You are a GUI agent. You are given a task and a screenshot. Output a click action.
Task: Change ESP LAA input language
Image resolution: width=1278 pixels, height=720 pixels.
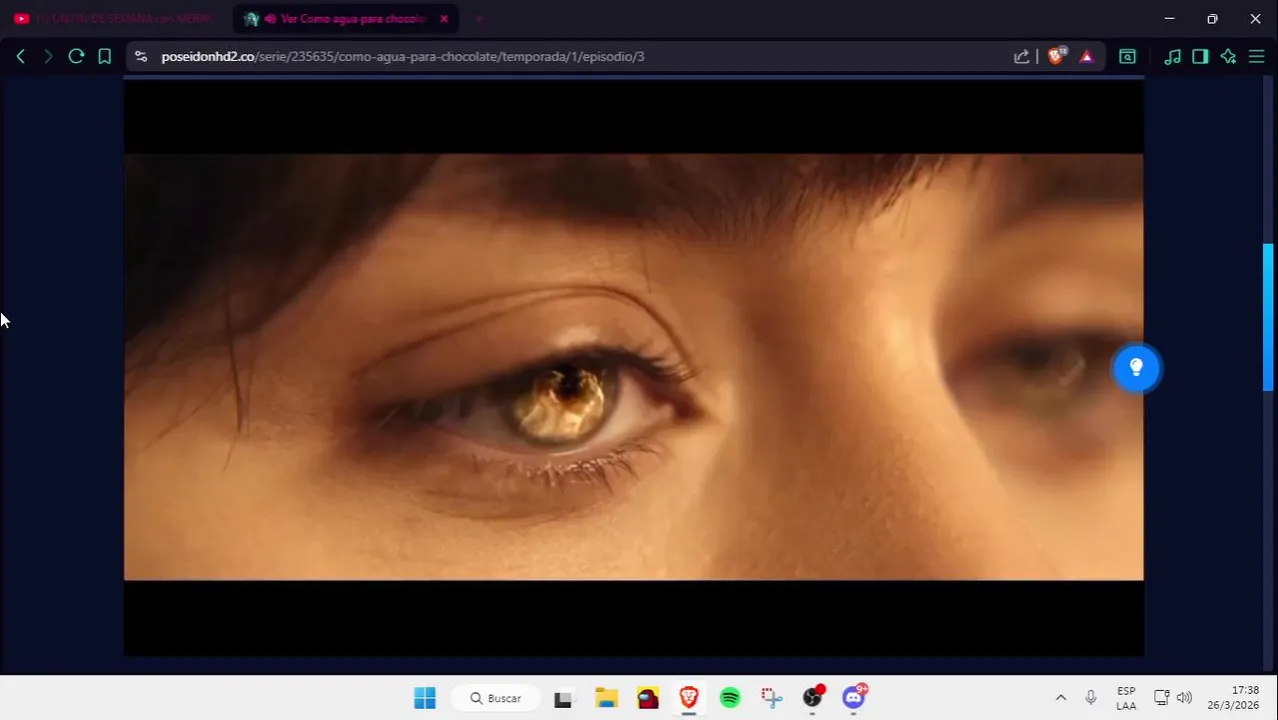1126,698
